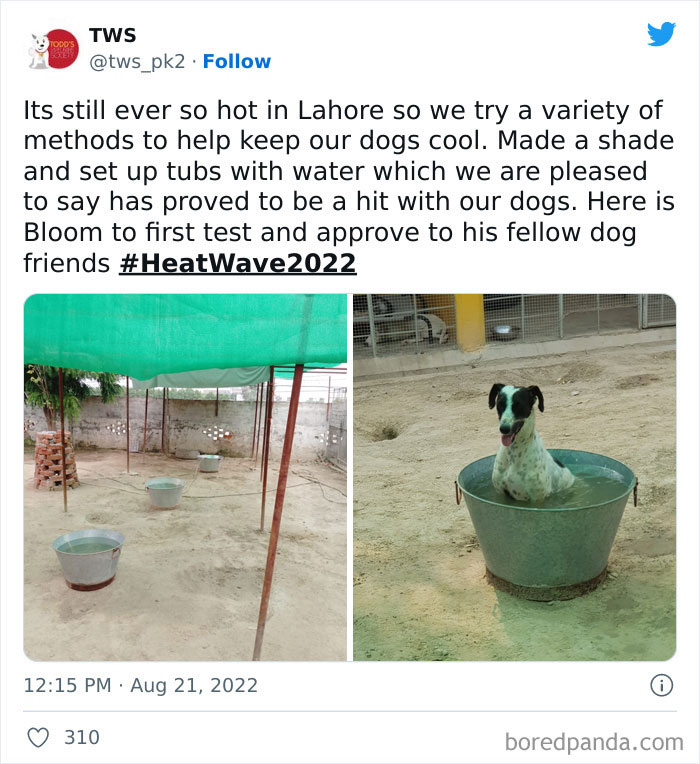Open the #HeatWave2022 hashtag link

pyautogui.click(x=238, y=263)
